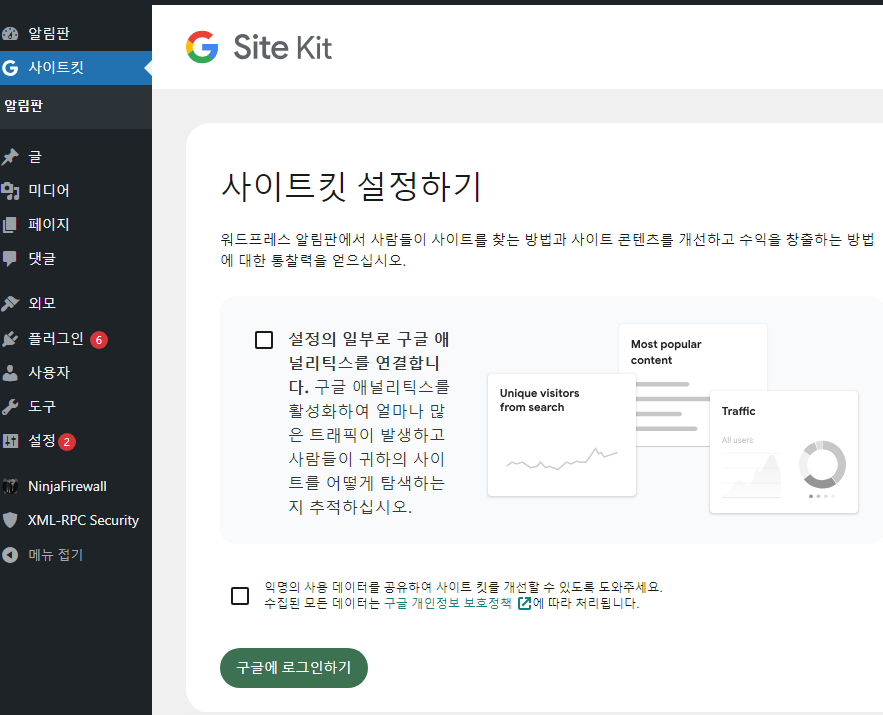Viewport: 883px width, 715px height.
Task: Select the 사이트킷 sidebar menu item
Action: tap(60, 68)
